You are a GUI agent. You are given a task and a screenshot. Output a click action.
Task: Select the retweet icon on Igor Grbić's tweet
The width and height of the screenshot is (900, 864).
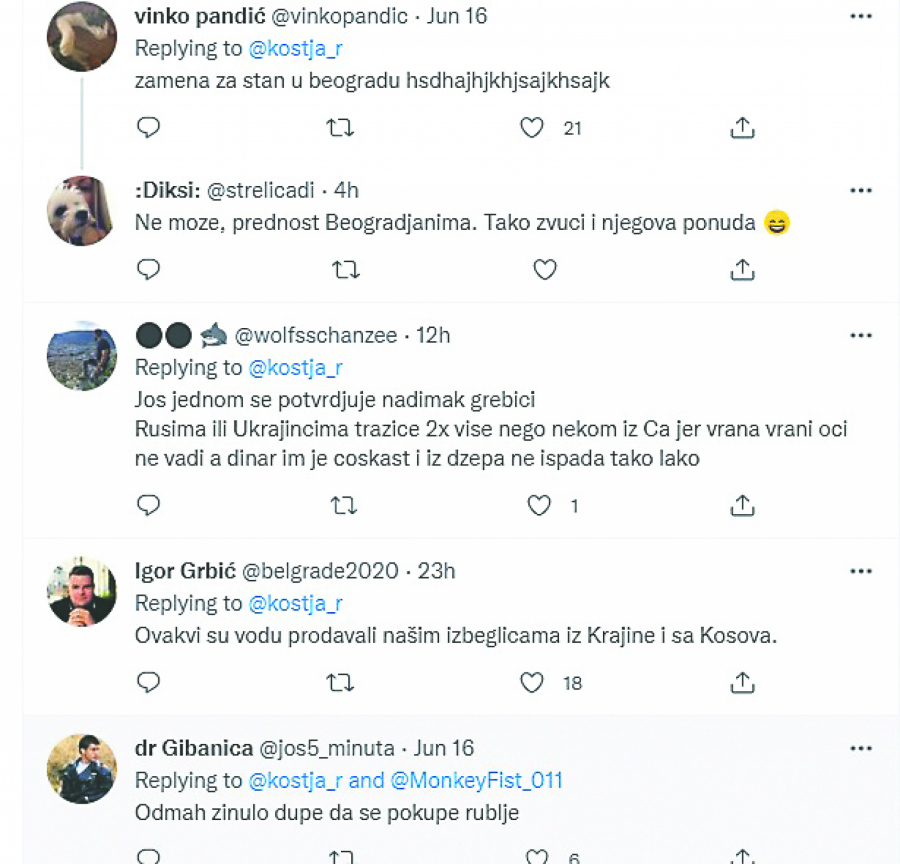point(340,683)
